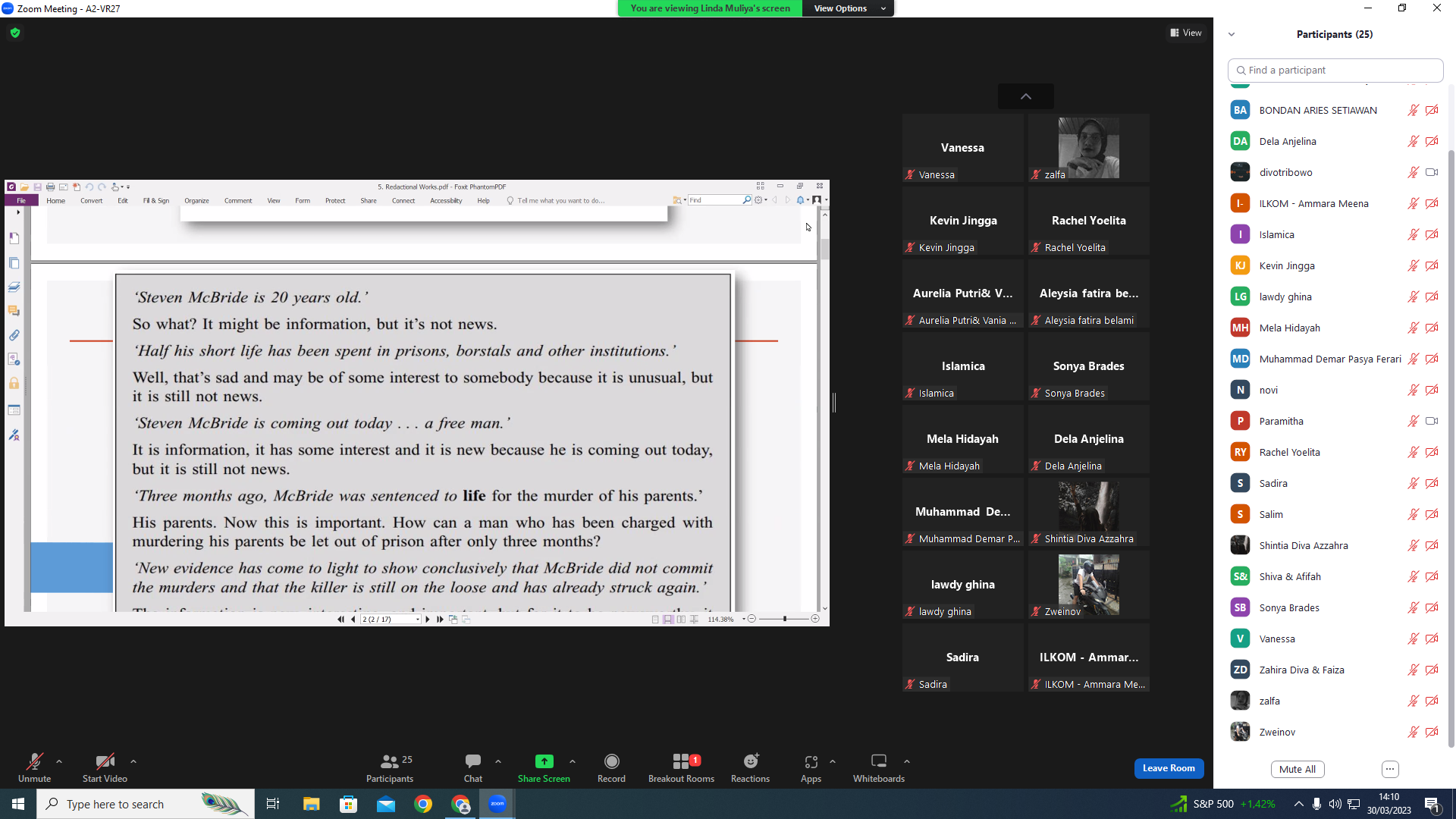Open the View layout button
Screen dimensions: 1456x819
pyautogui.click(x=1186, y=33)
